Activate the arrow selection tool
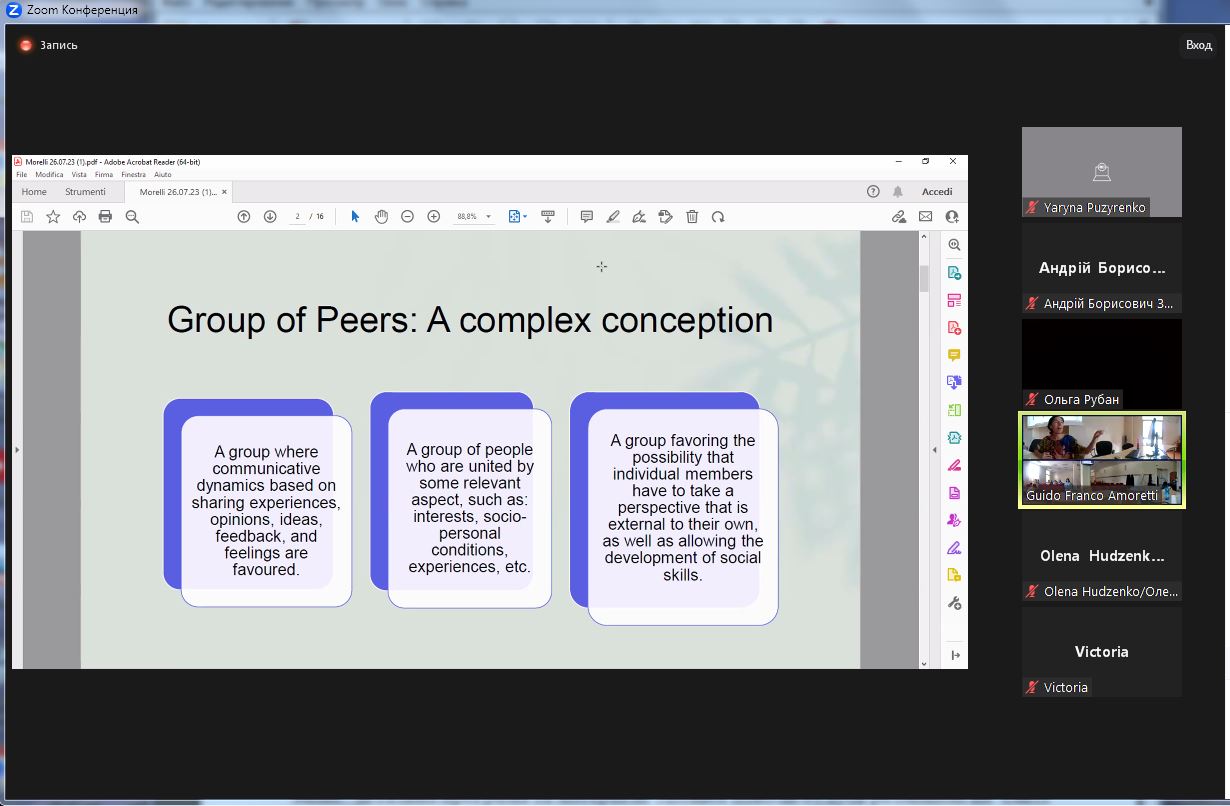The height and width of the screenshot is (806, 1230). pos(355,217)
